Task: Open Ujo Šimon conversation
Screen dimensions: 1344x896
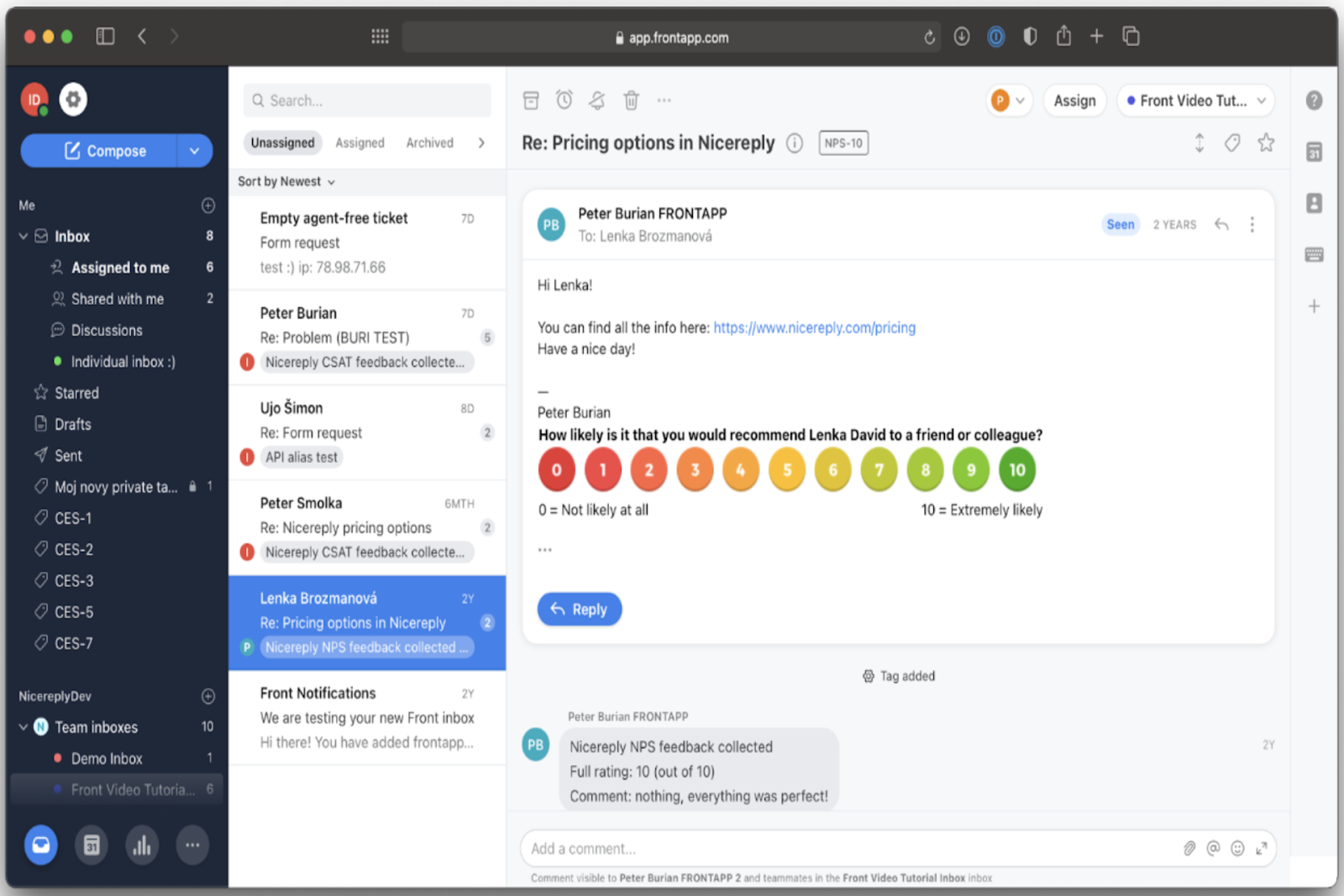Action: (367, 432)
